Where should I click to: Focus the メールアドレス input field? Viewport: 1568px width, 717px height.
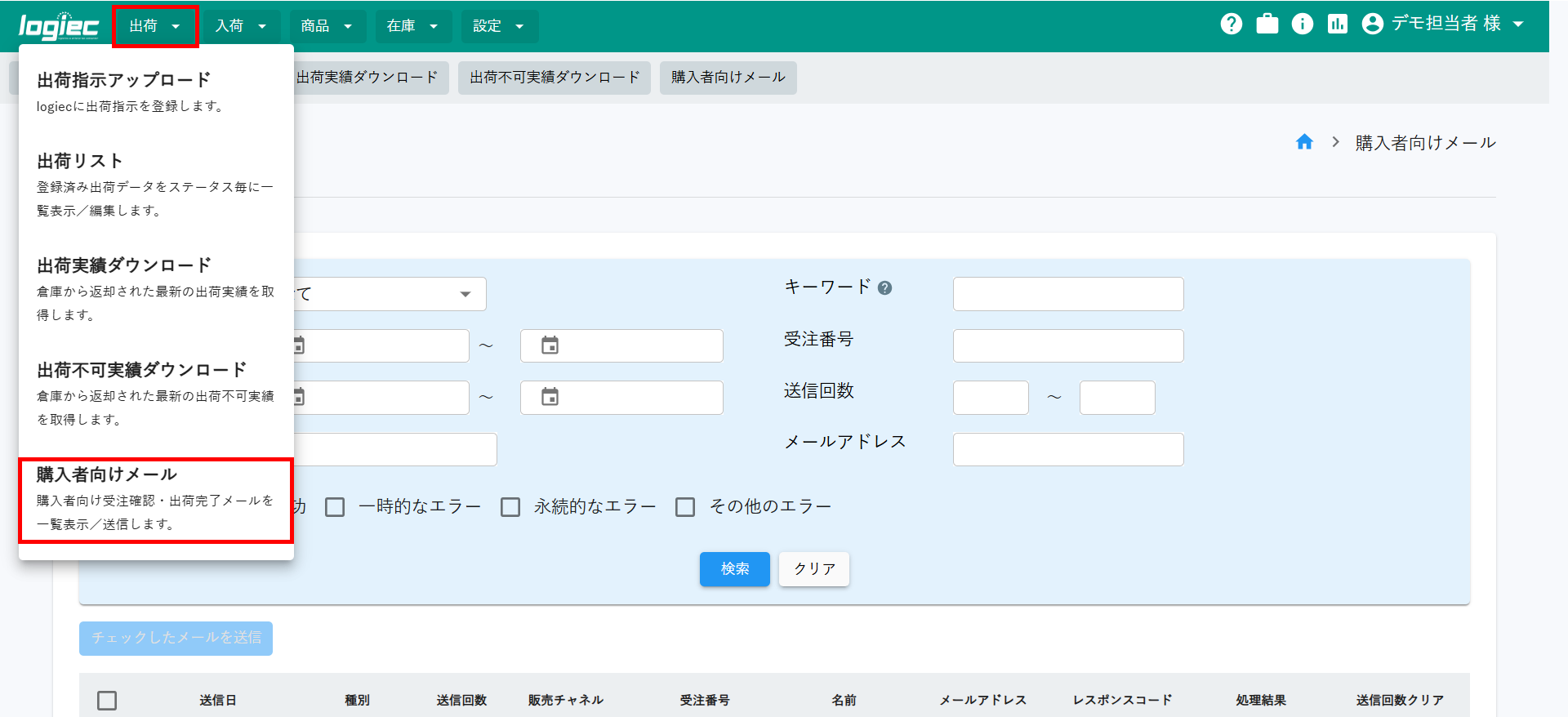(x=1068, y=449)
